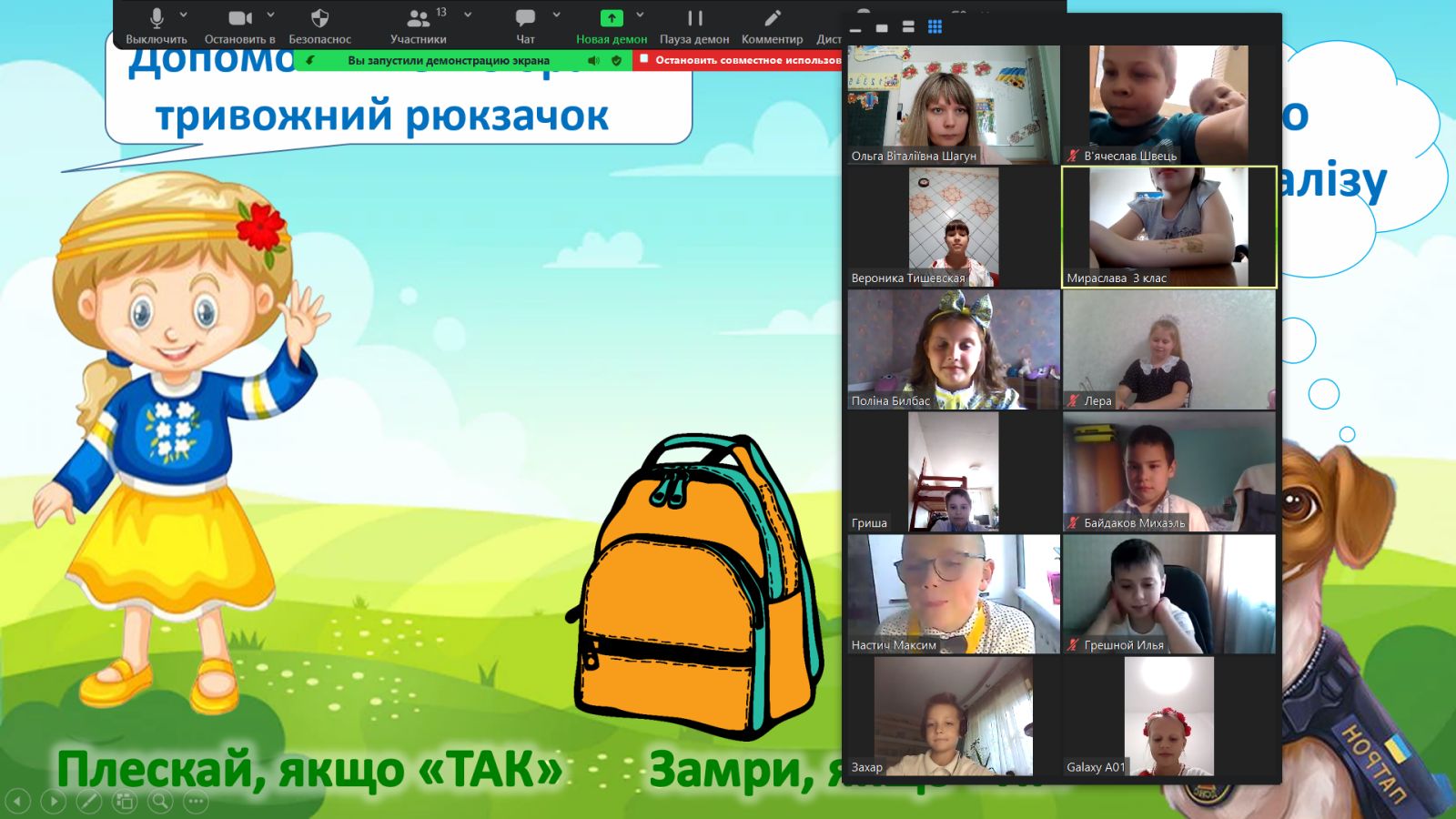Start Новая демонстрация share

pyautogui.click(x=612, y=25)
